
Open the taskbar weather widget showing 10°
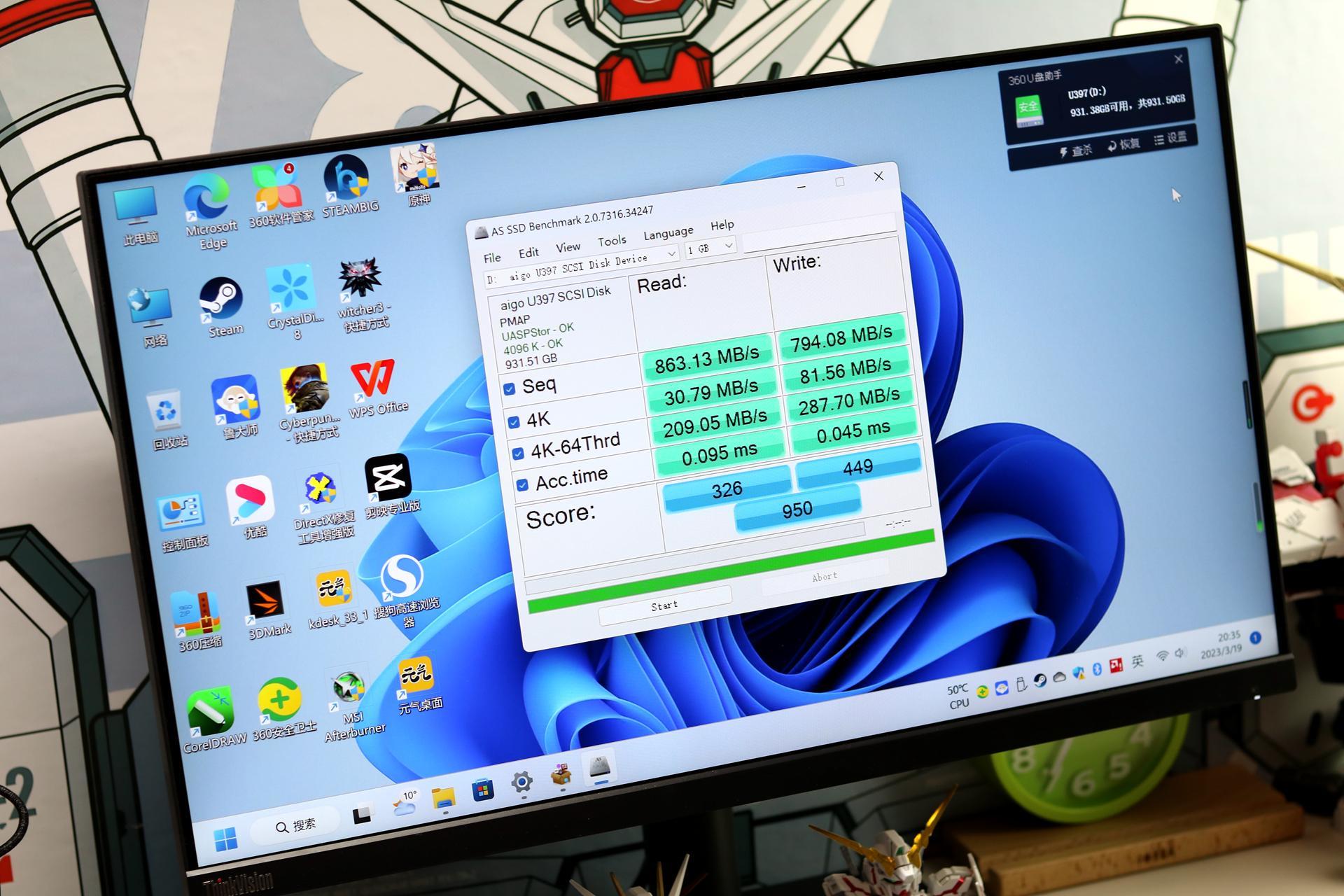pos(405,804)
